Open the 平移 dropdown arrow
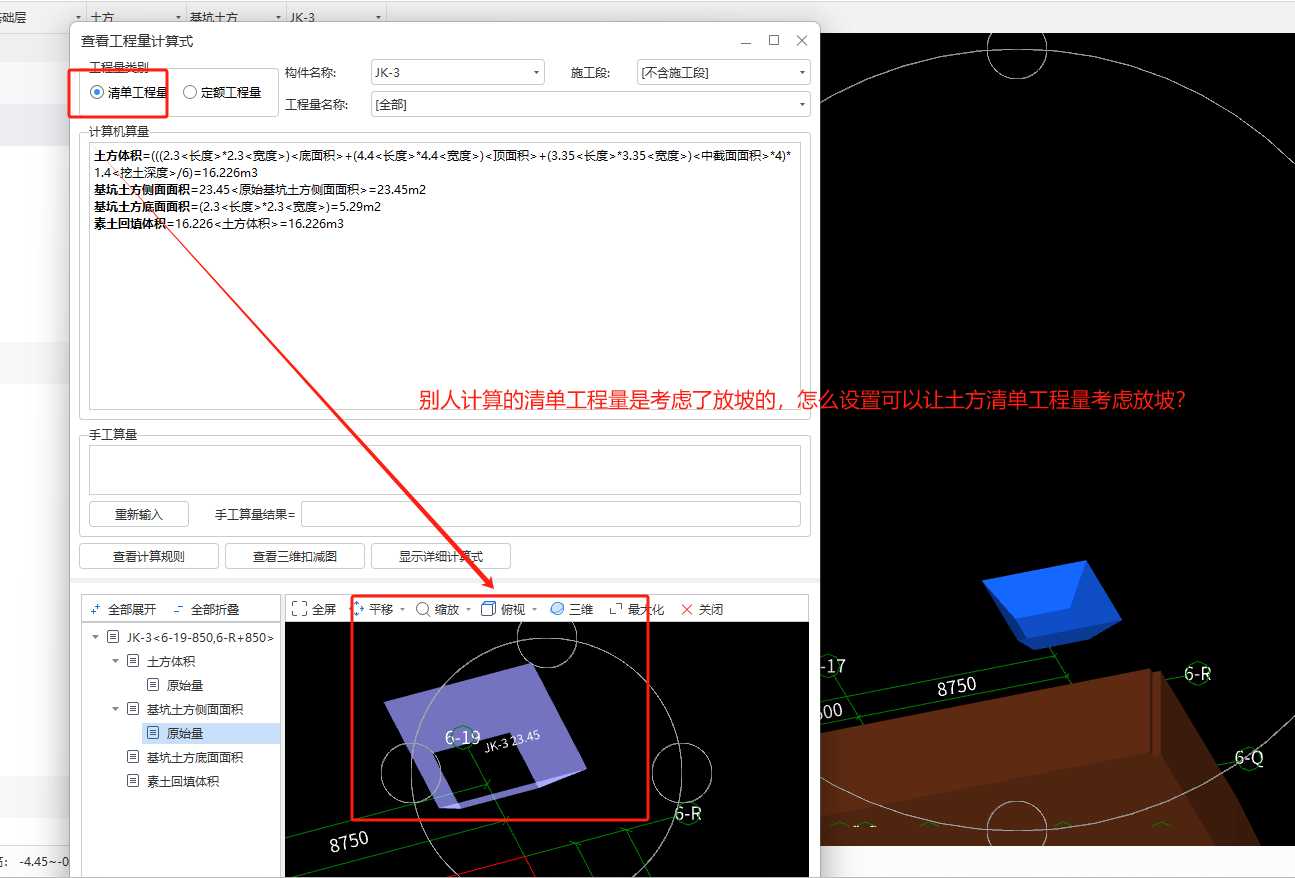The width and height of the screenshot is (1295, 878). coord(402,610)
